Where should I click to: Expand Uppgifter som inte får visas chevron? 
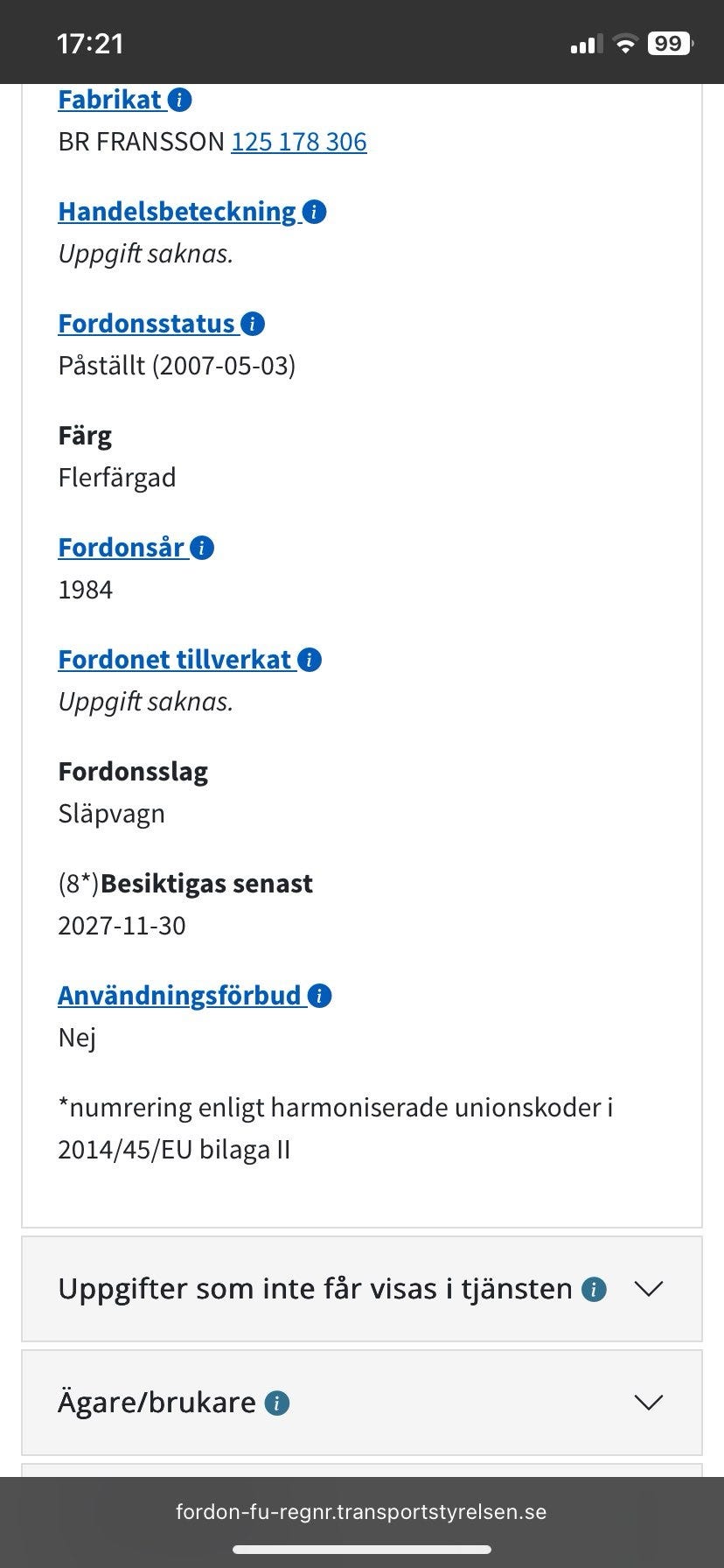(649, 1289)
